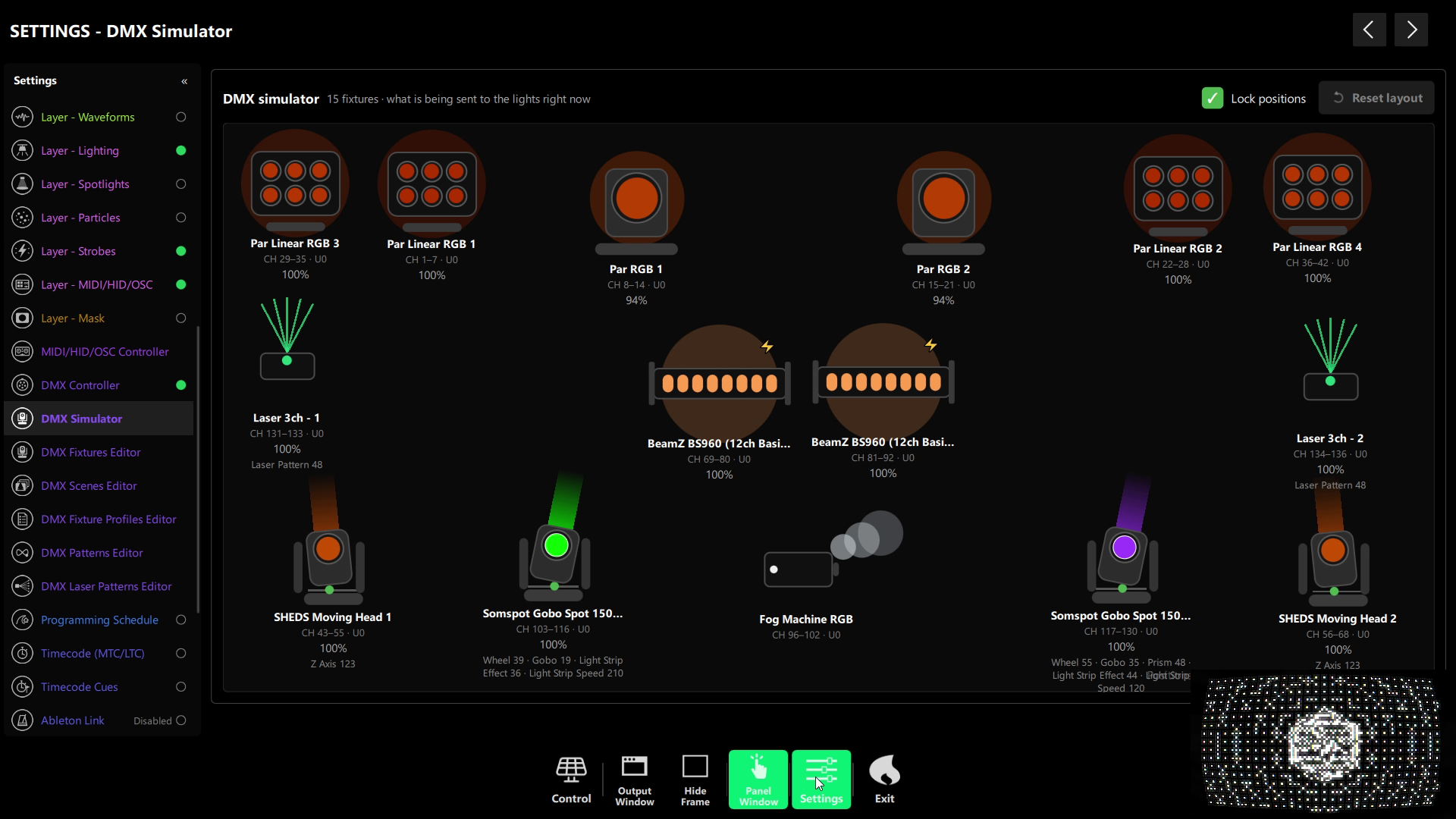Enable the Ableton Link toggle
The image size is (1456, 819).
[180, 720]
